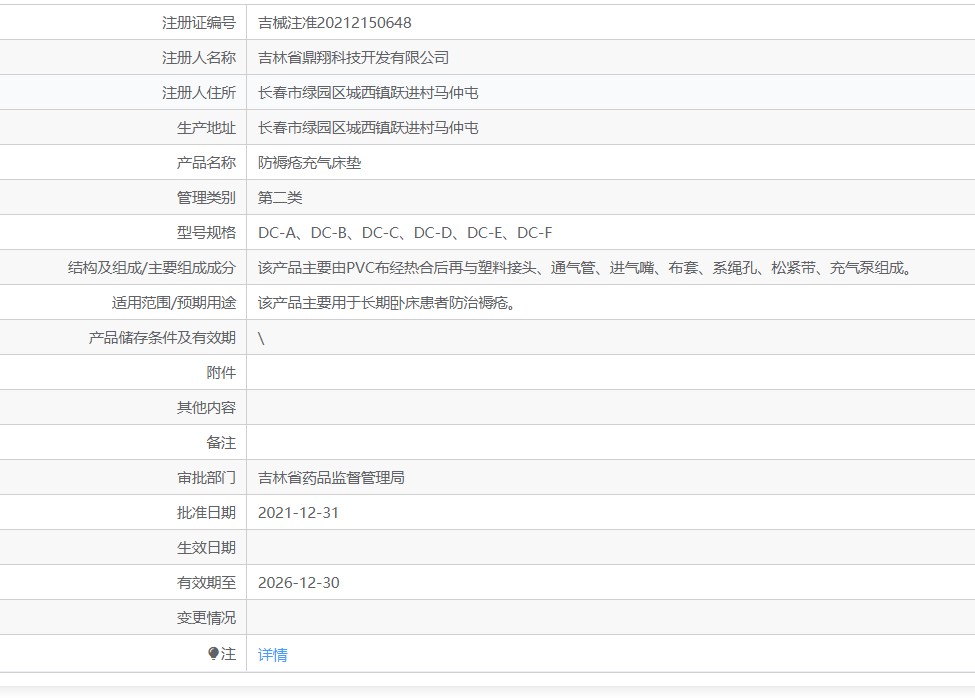Click the 注册人住所 label

(199, 93)
